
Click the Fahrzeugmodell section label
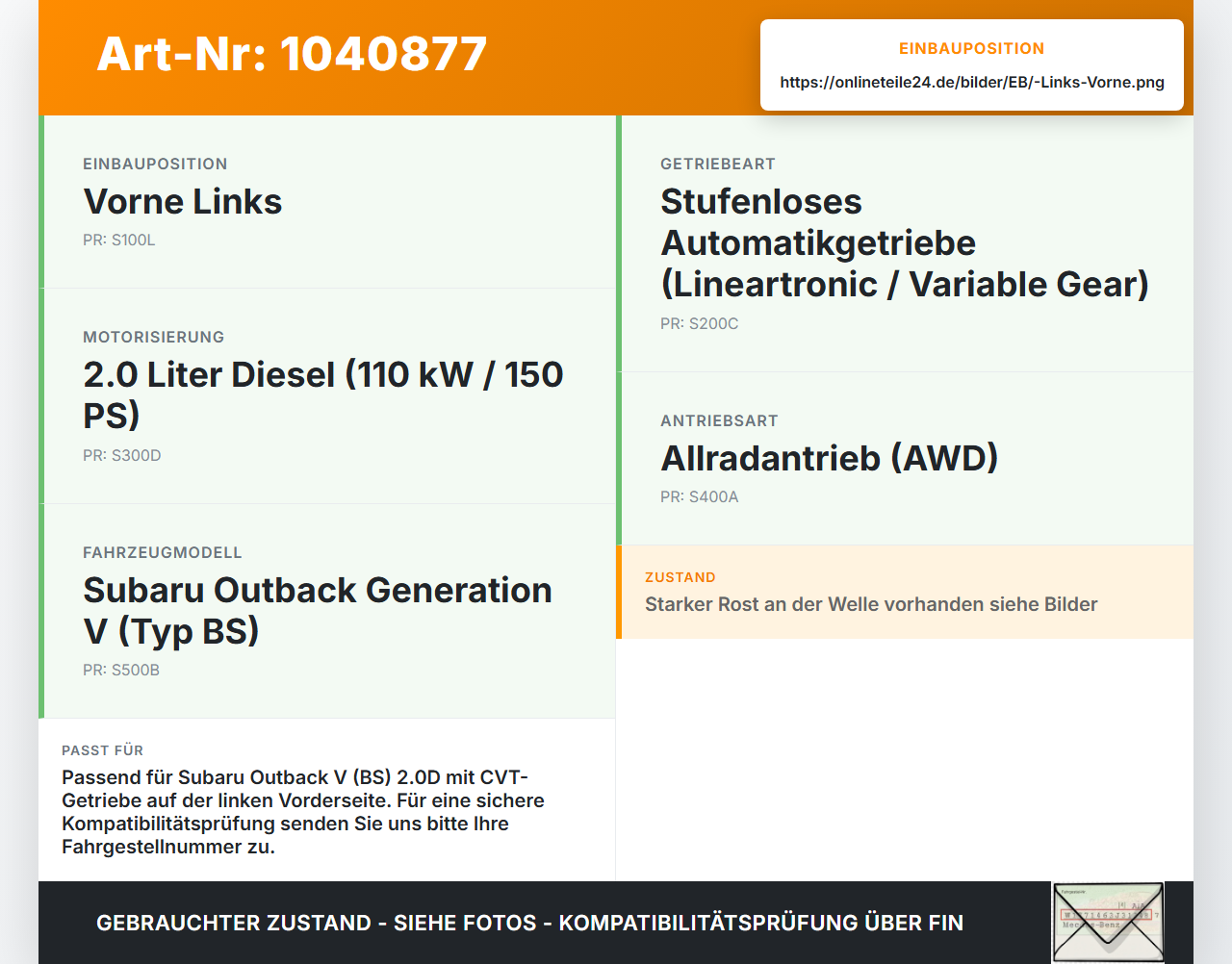(x=163, y=553)
